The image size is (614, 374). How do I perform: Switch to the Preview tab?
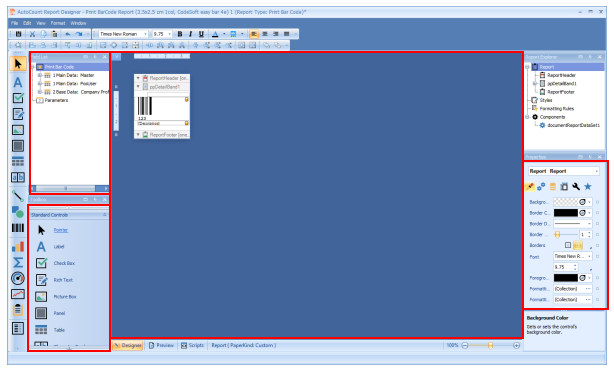pos(161,345)
